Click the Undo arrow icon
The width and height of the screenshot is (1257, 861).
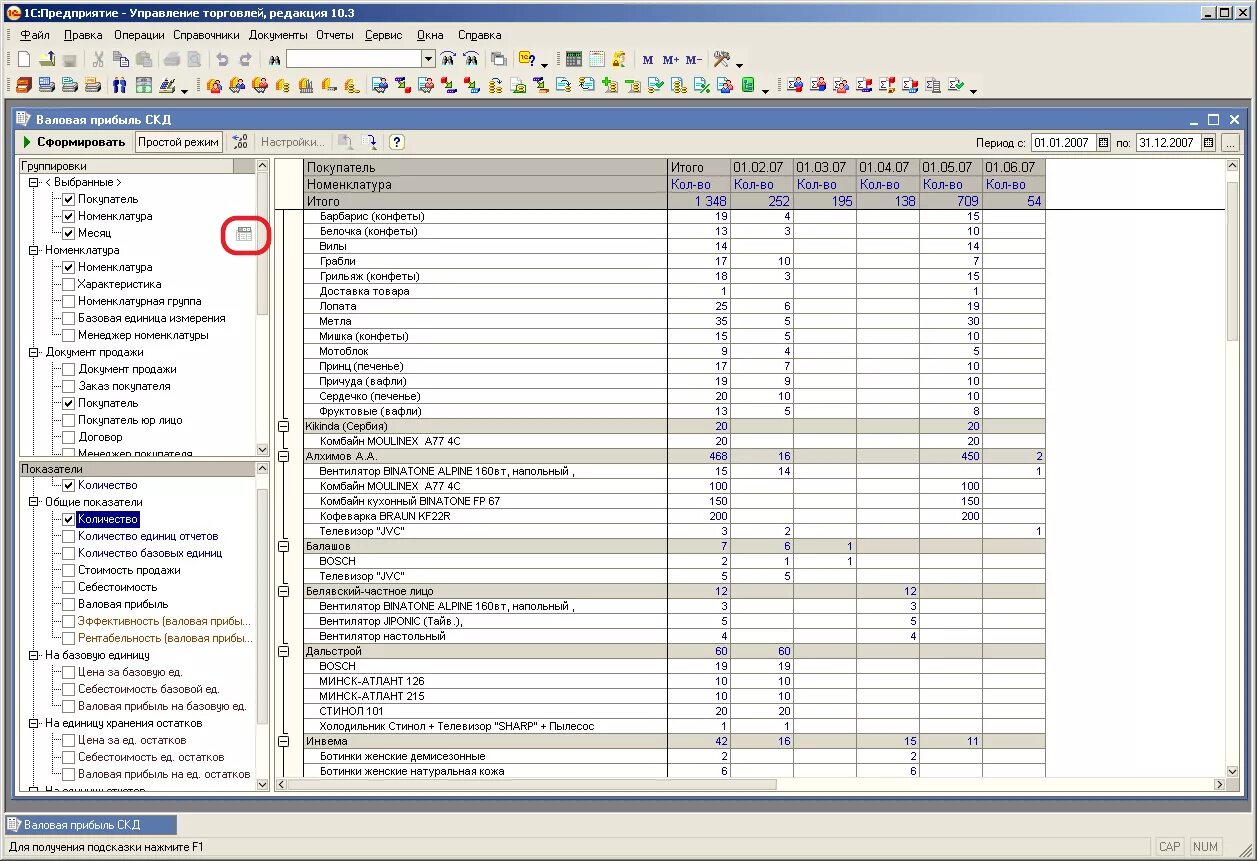223,60
